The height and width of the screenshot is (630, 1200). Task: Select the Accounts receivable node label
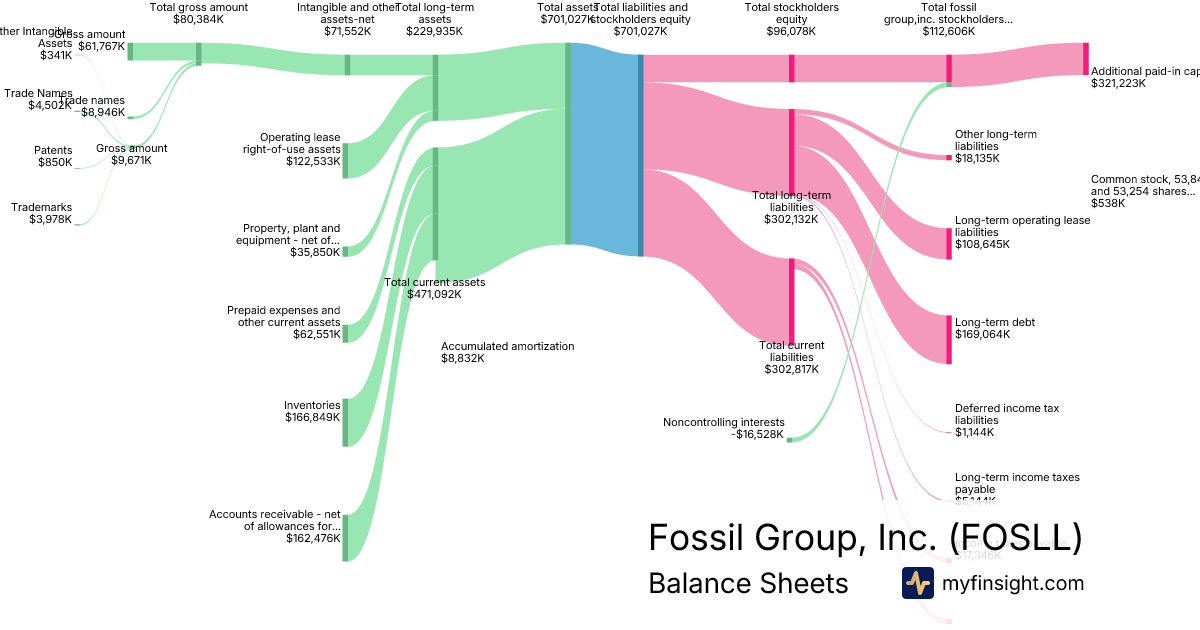point(275,526)
